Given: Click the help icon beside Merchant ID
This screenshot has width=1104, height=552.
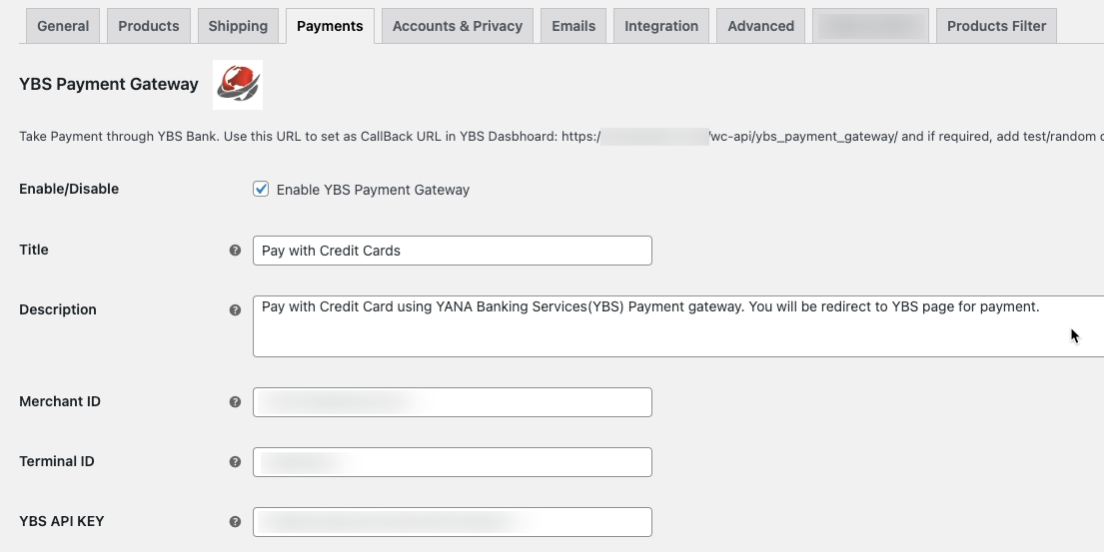Looking at the screenshot, I should (x=235, y=402).
